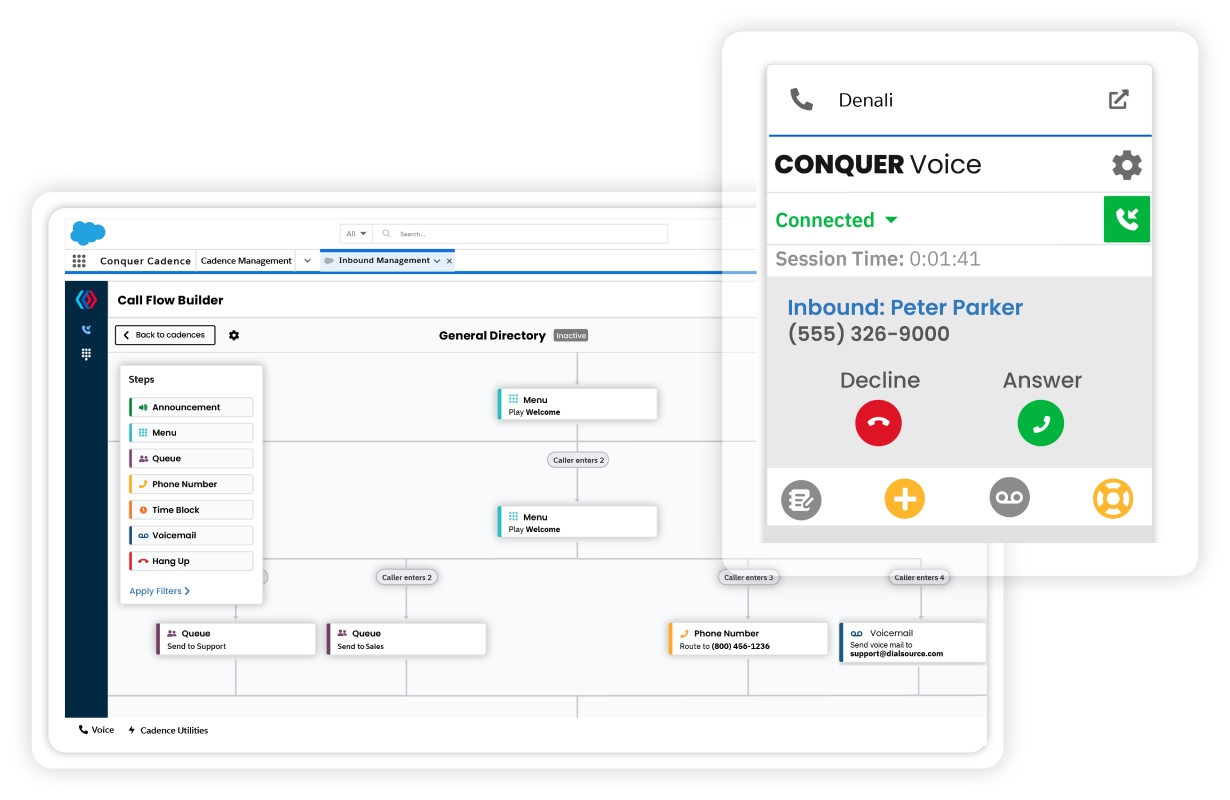Click the Session Time 0:01:41 text
The height and width of the screenshot is (800, 1230).
tap(878, 259)
